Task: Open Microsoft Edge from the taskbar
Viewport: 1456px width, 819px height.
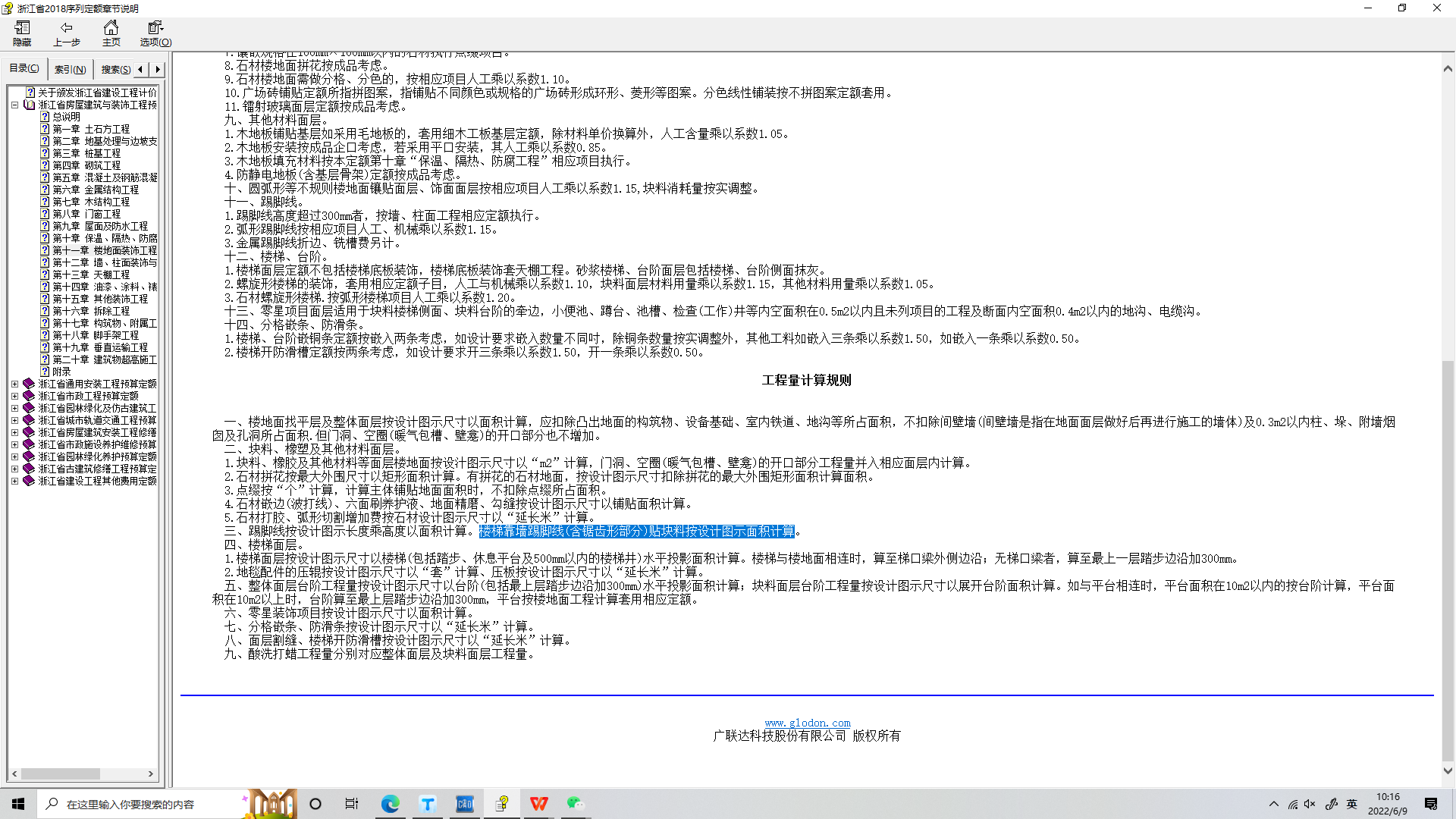Action: (x=390, y=804)
